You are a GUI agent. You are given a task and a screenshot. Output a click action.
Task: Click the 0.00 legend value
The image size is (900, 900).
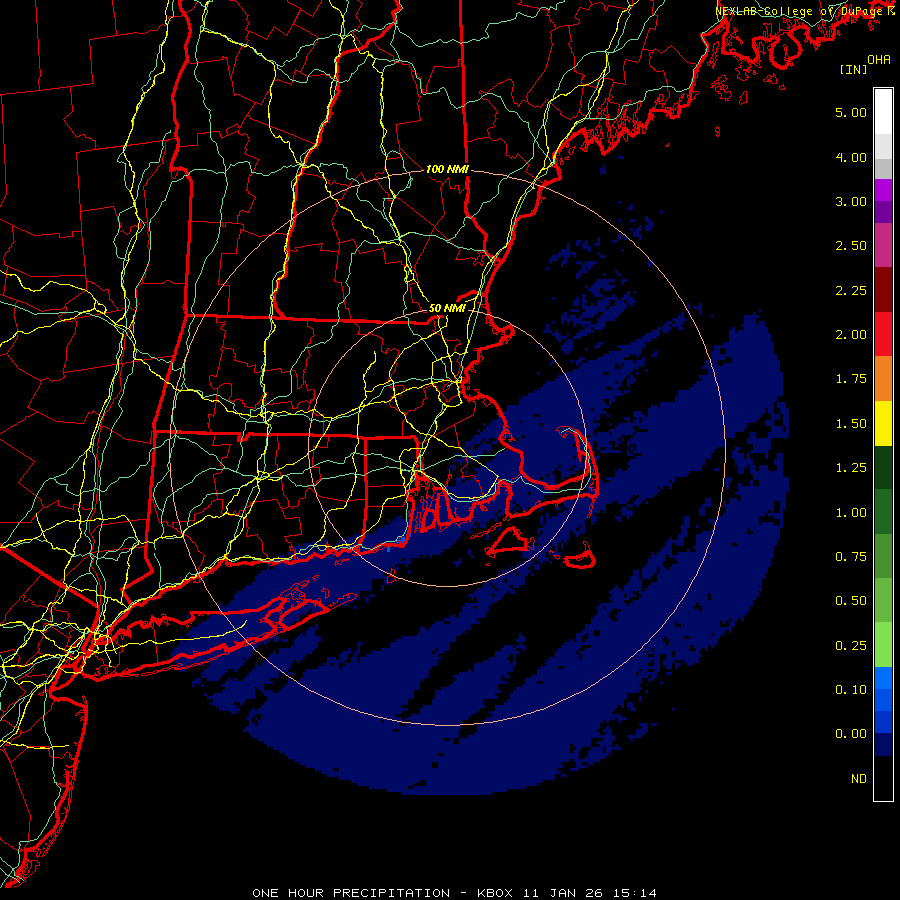[851, 734]
